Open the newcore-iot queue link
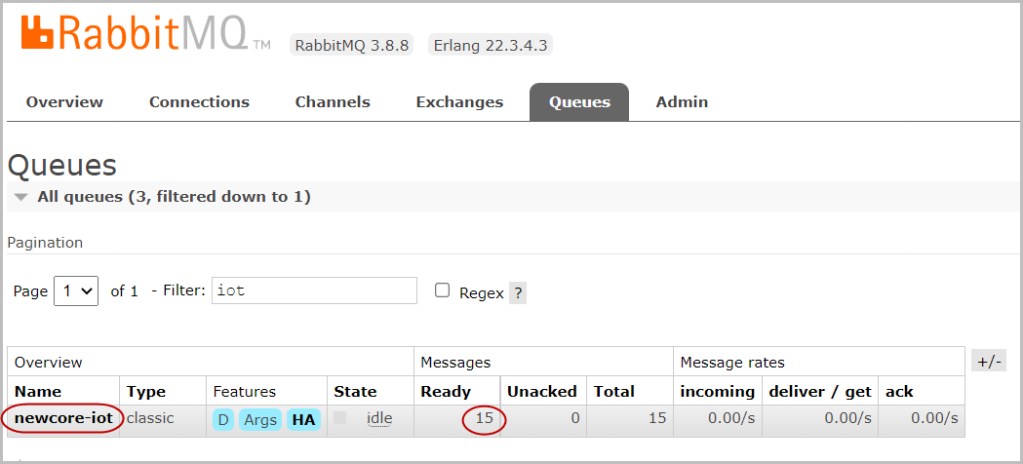This screenshot has height=464, width=1023. click(x=63, y=418)
